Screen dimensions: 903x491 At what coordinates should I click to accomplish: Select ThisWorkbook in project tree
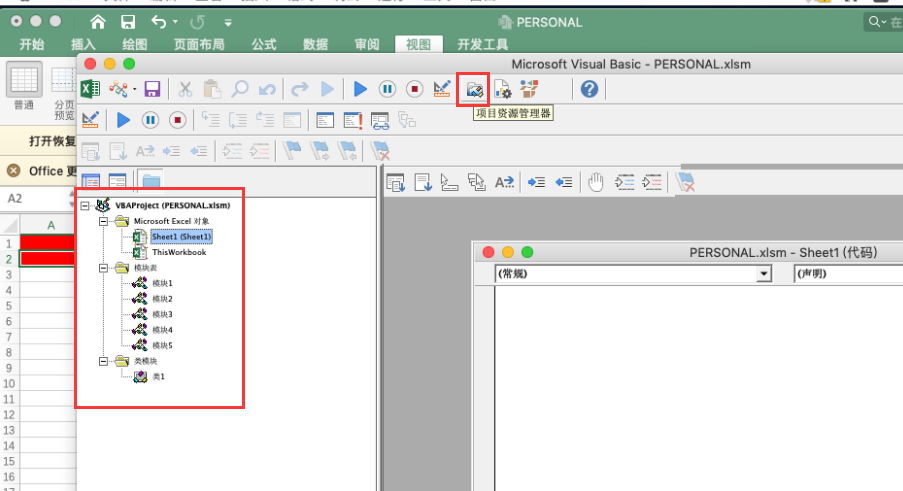(179, 252)
